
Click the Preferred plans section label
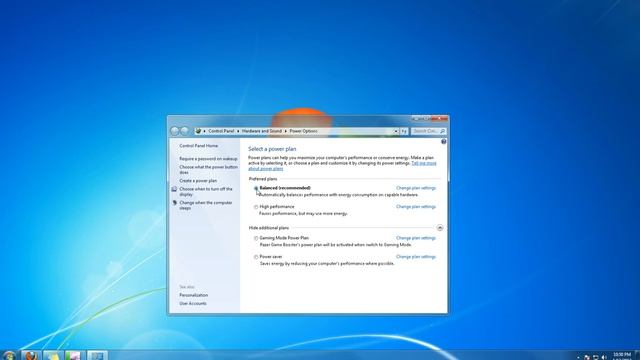pyautogui.click(x=263, y=179)
